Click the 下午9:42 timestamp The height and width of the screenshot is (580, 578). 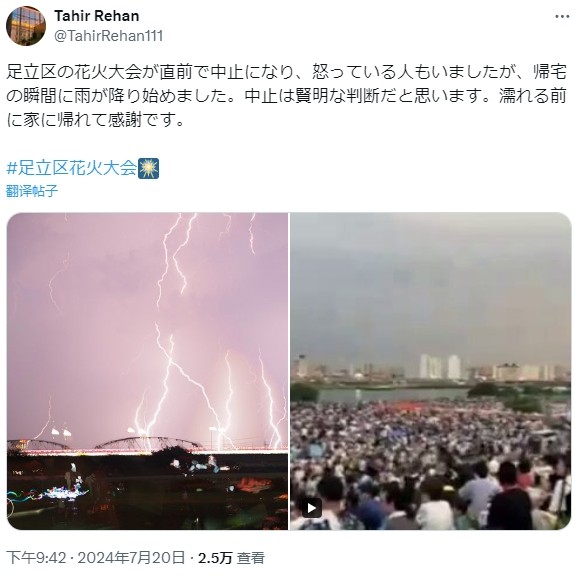(x=36, y=557)
